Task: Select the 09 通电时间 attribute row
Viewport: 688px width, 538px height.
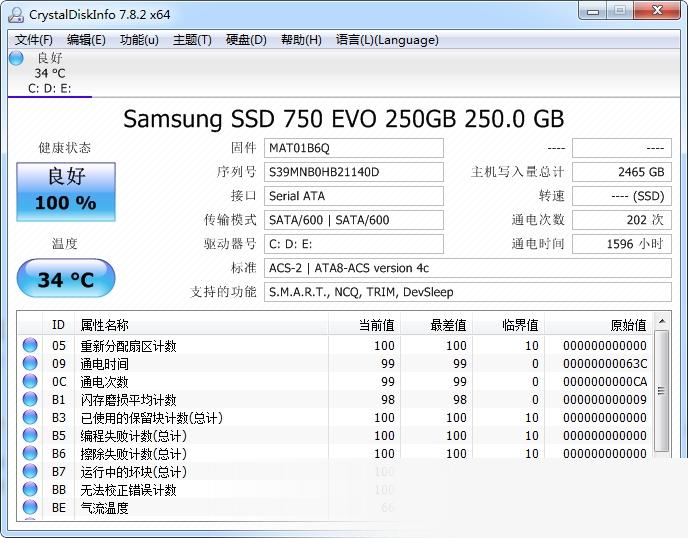Action: [x=335, y=363]
